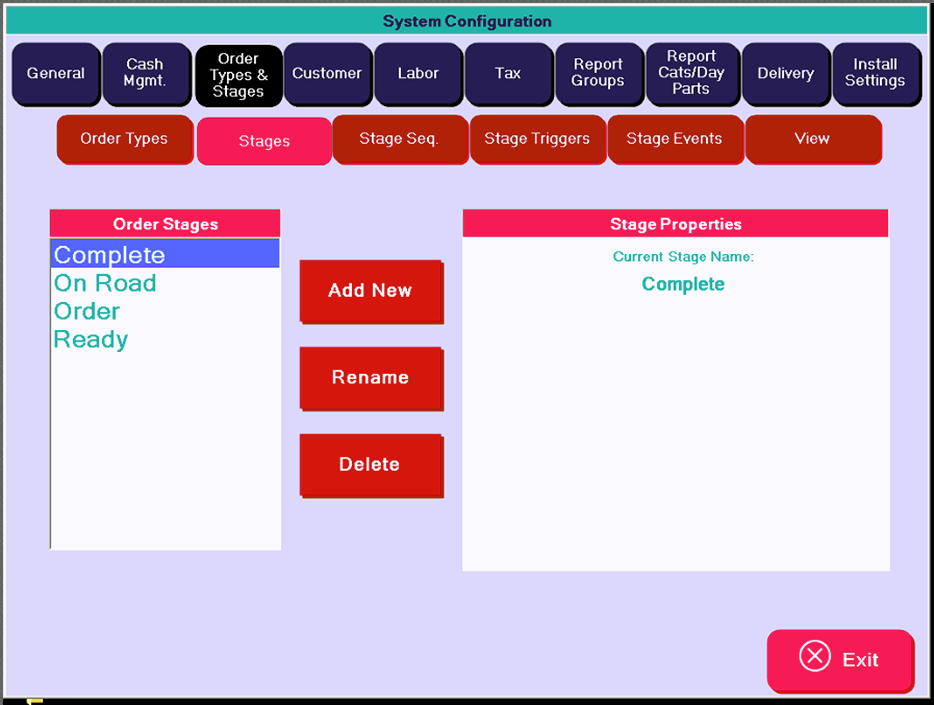Click the System Configuration title bar
The image size is (934, 705).
[467, 21]
